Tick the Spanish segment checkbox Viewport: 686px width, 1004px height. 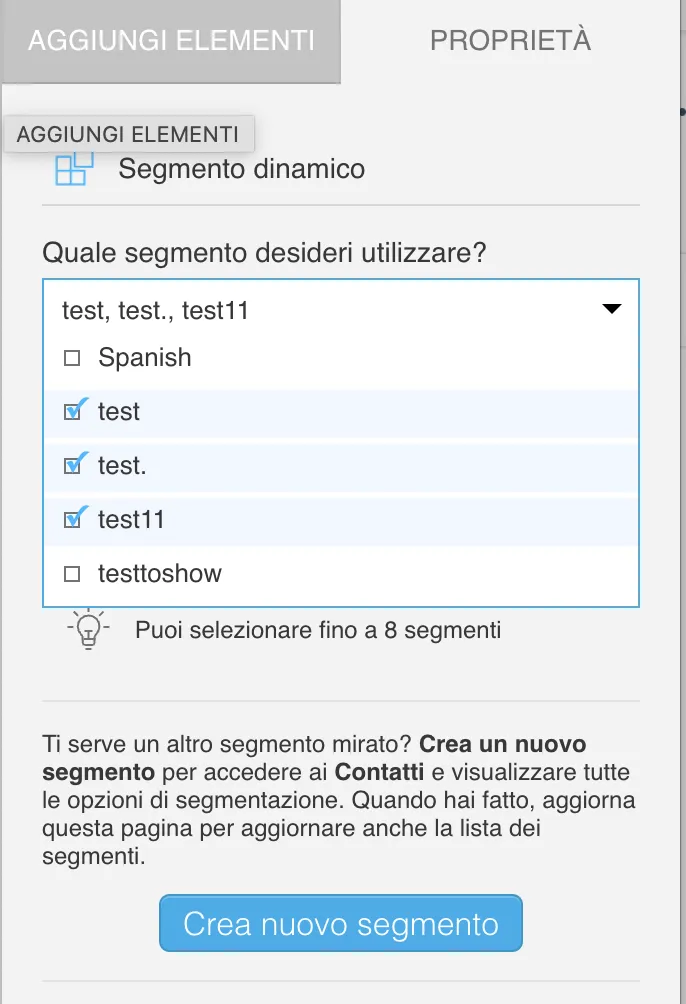pyautogui.click(x=72, y=358)
